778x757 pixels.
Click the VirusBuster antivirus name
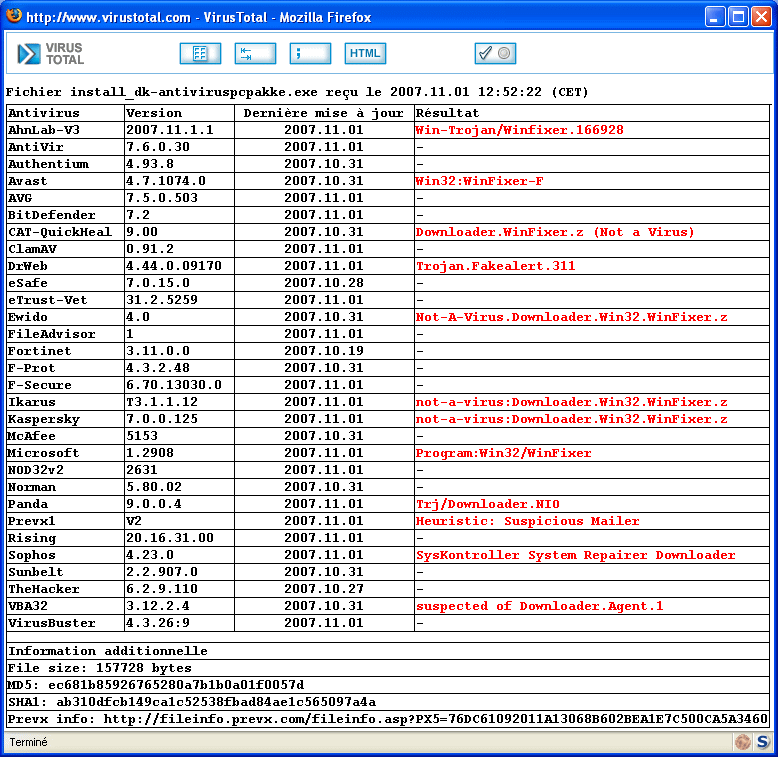click(52, 623)
